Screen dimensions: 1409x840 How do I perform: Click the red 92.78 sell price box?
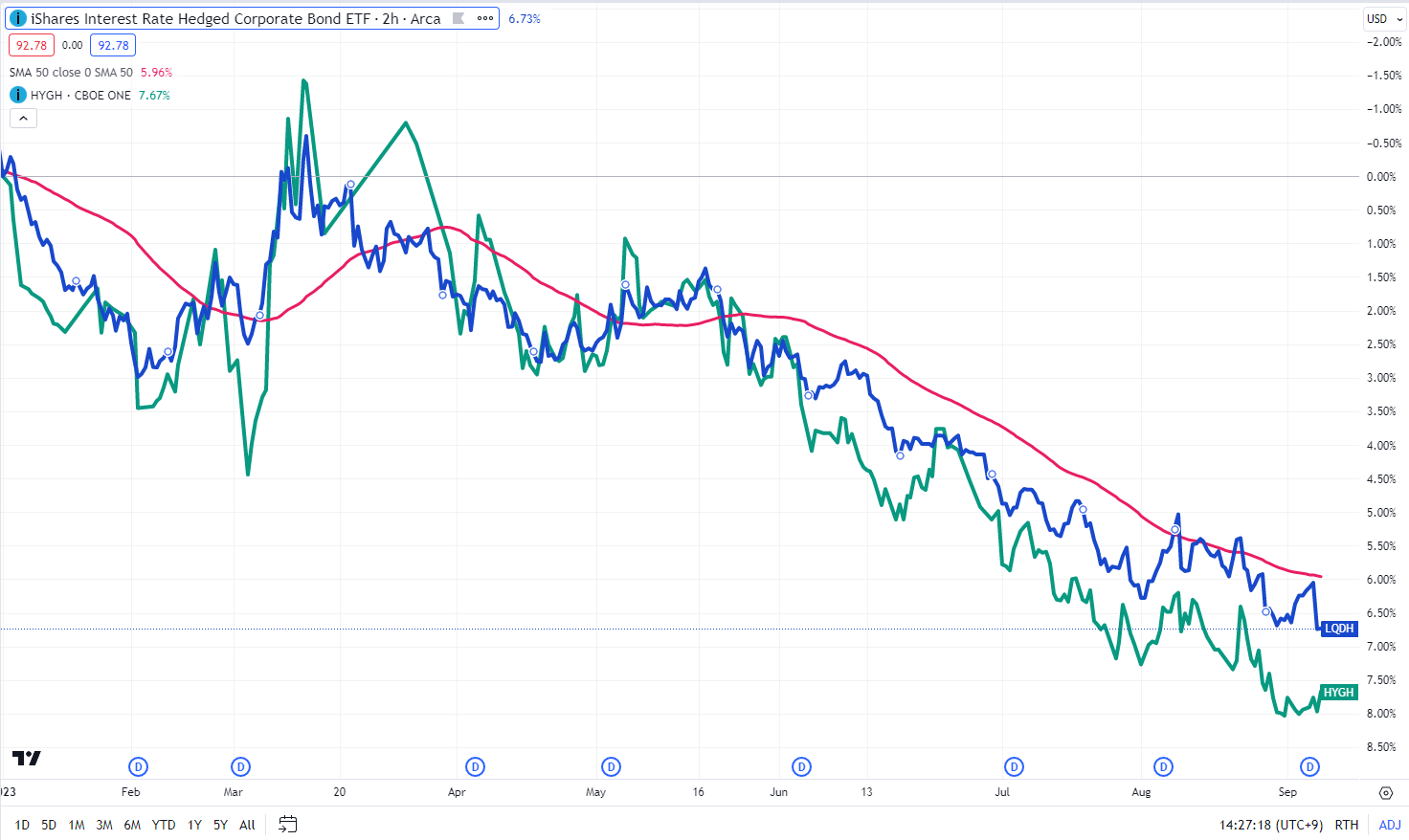(x=32, y=45)
